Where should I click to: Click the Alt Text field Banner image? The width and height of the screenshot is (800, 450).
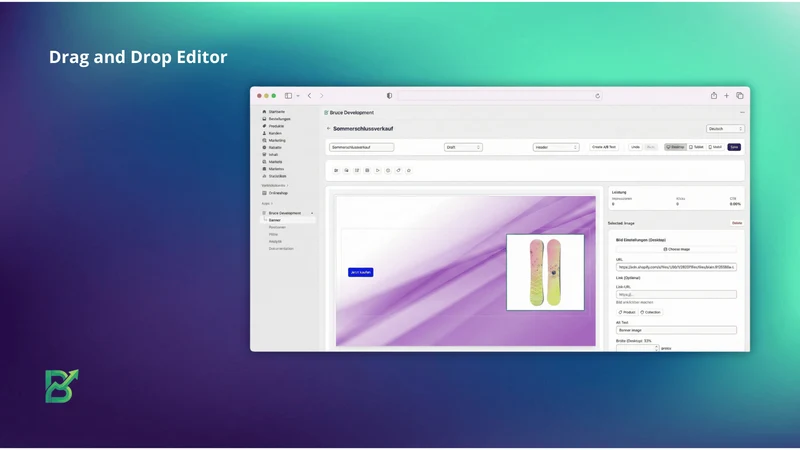677,330
